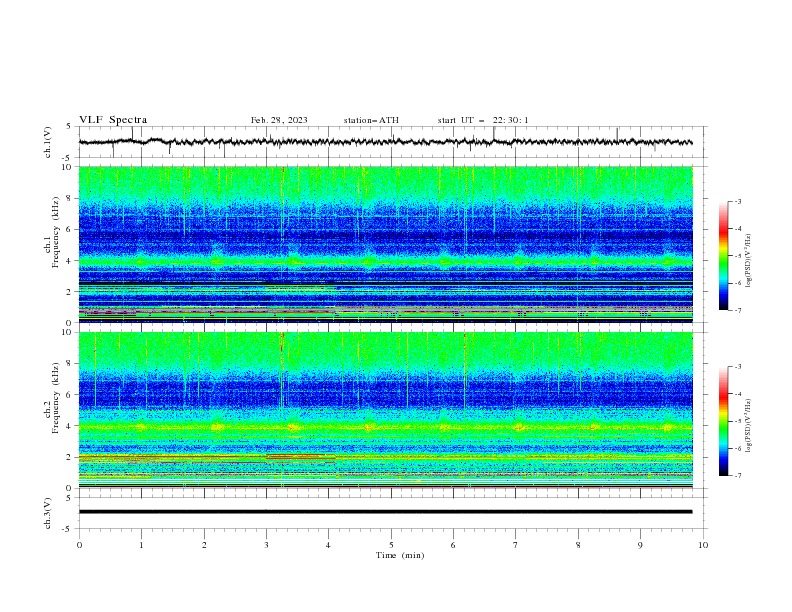This screenshot has height=612, width=792.
Task: Click the '5' tick on time axis
Action: (x=391, y=545)
